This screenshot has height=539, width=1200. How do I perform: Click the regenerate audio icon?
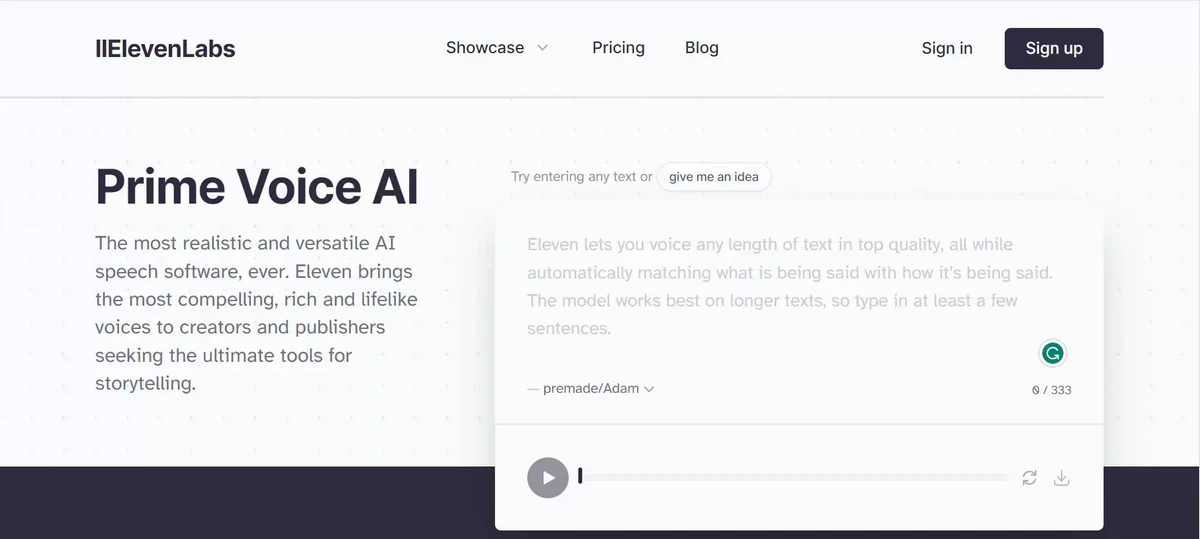(1029, 478)
